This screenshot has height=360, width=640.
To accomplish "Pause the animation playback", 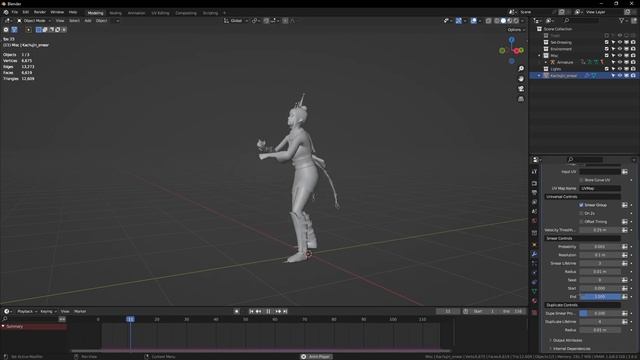I will 269,311.
